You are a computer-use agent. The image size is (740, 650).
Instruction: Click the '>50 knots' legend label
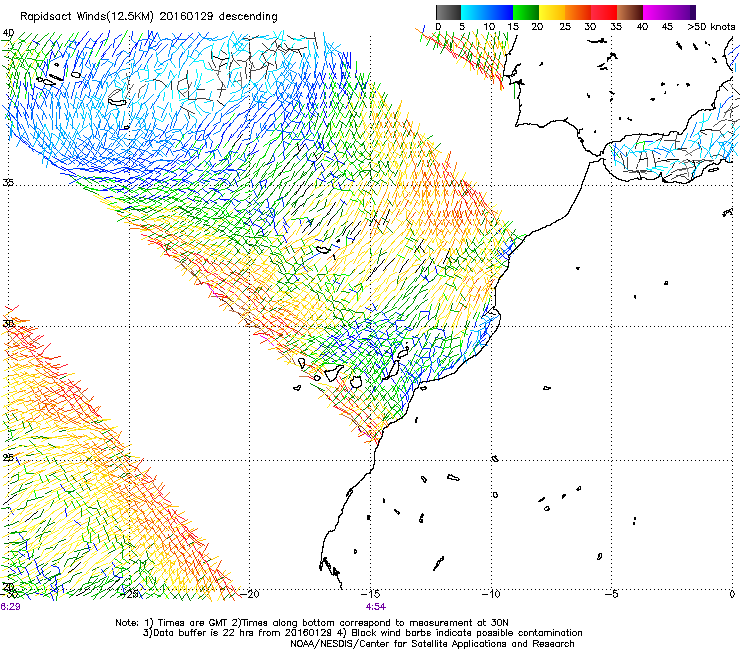click(x=711, y=26)
